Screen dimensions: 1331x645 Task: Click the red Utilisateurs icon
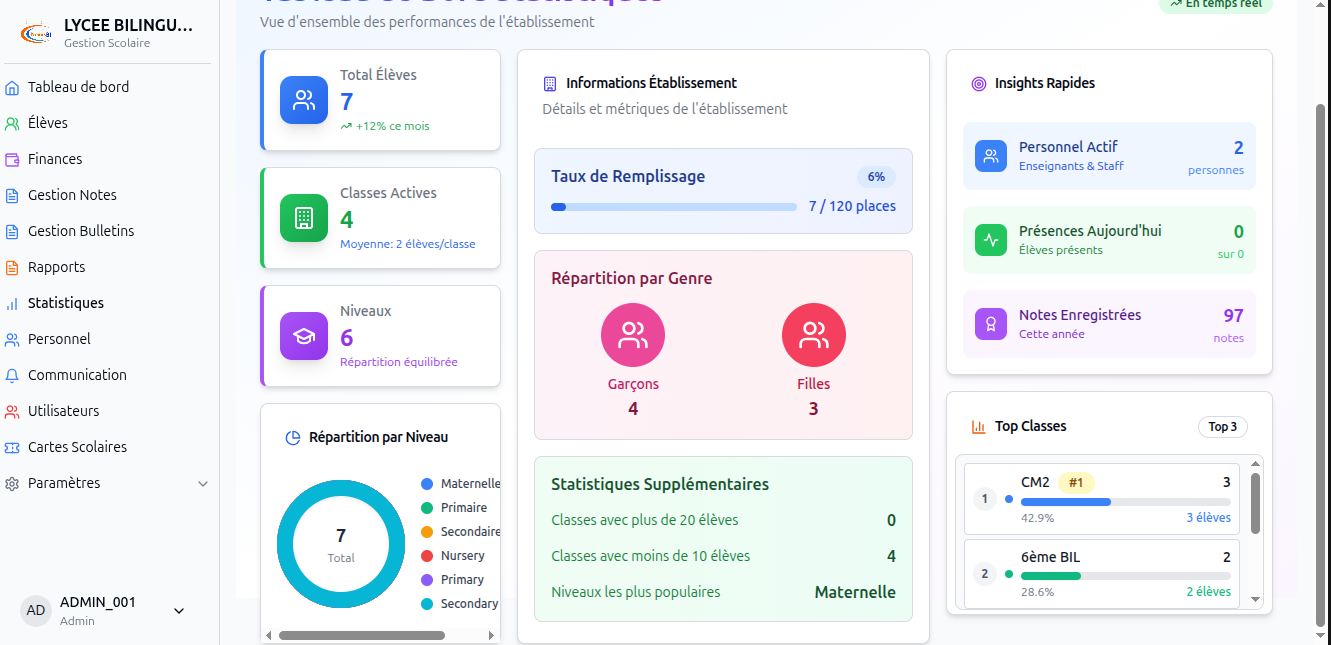[x=12, y=411]
